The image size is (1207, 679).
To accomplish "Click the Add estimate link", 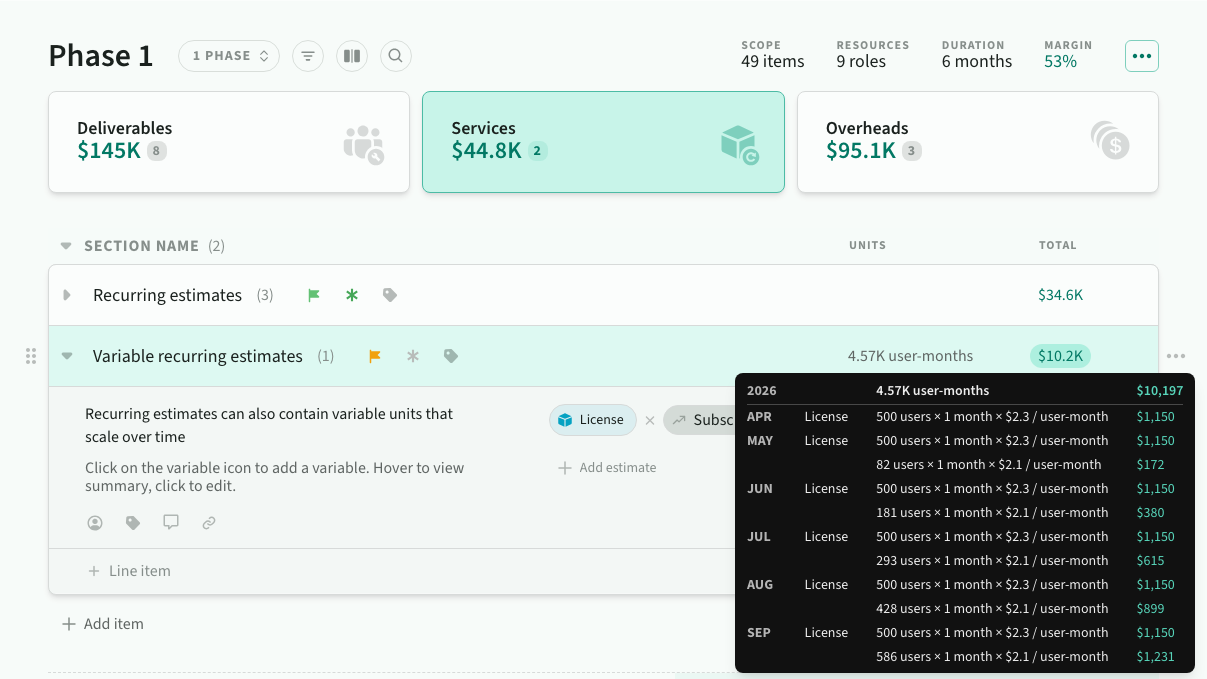I will tap(608, 467).
